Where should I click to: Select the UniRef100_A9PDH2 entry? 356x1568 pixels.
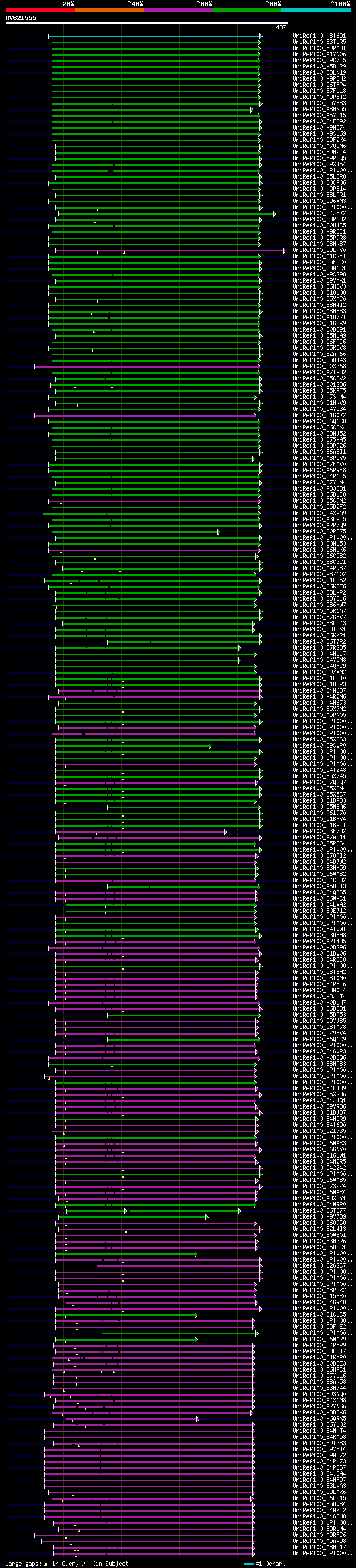(x=319, y=78)
